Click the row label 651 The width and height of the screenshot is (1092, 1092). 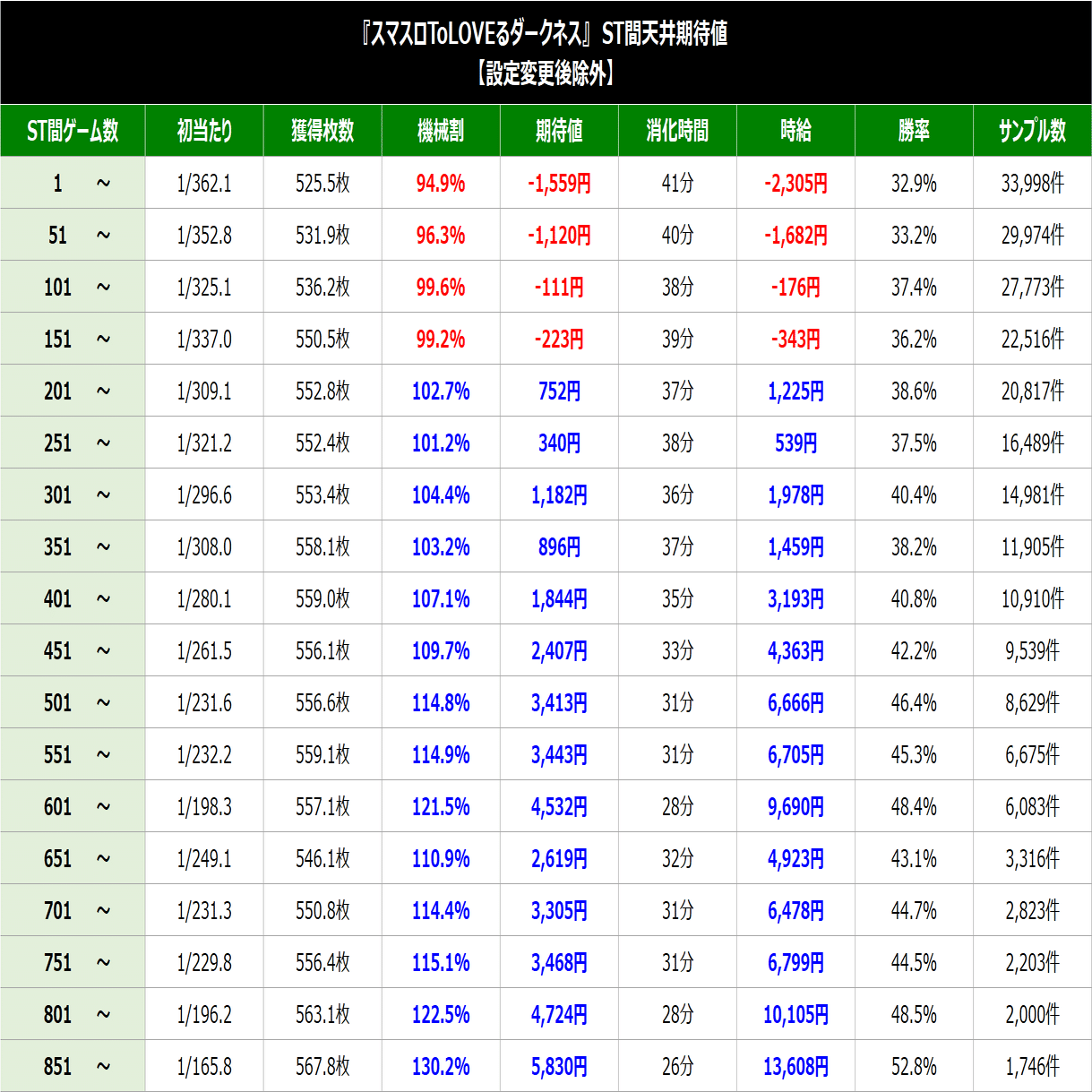click(73, 859)
